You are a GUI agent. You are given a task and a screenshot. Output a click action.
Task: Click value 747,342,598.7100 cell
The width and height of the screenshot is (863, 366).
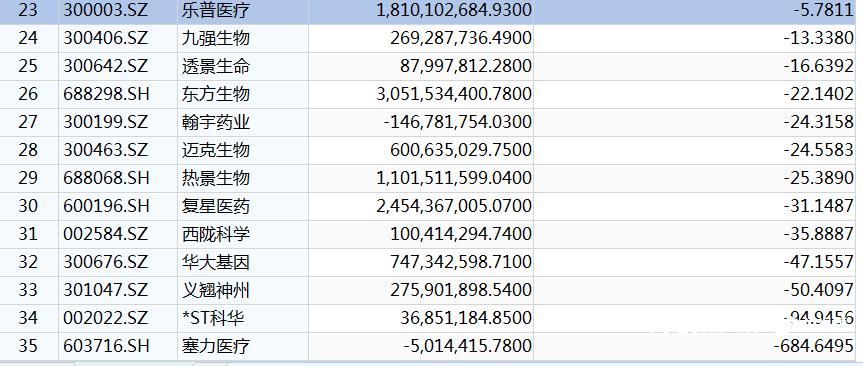coord(421,262)
